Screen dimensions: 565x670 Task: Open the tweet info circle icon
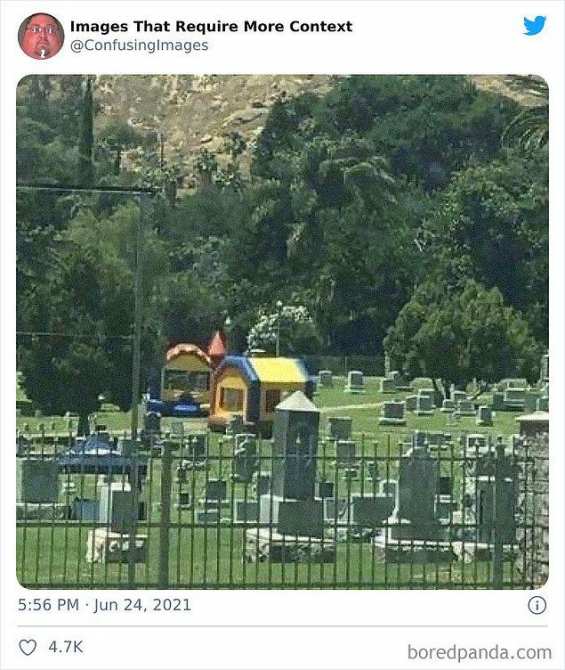click(537, 605)
